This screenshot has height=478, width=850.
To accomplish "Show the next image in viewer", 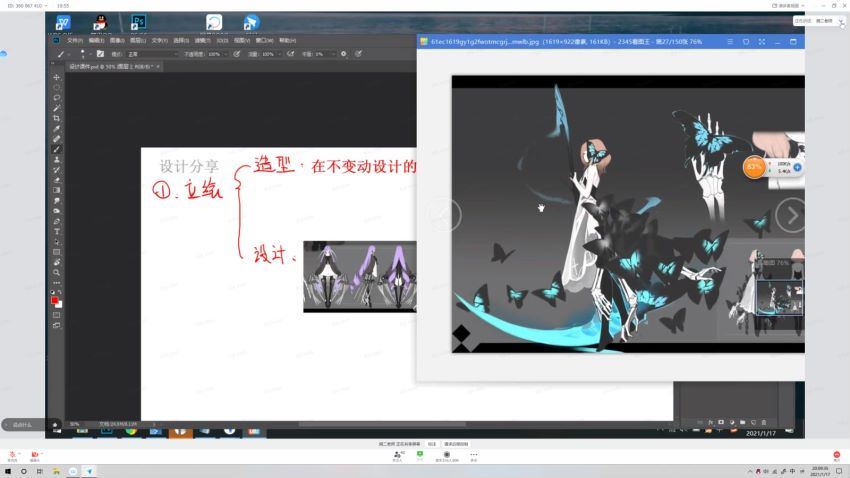I will [x=791, y=216].
